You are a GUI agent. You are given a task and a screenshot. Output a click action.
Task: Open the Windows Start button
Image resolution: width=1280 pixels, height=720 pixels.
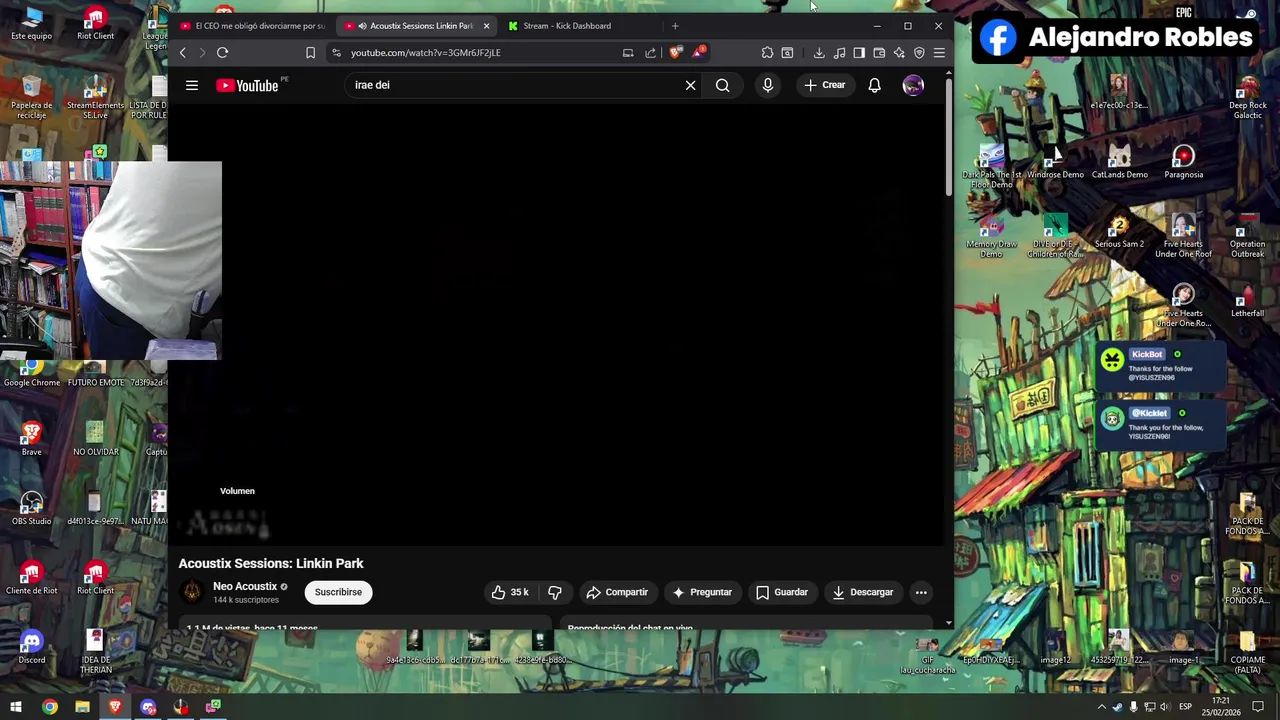point(15,707)
